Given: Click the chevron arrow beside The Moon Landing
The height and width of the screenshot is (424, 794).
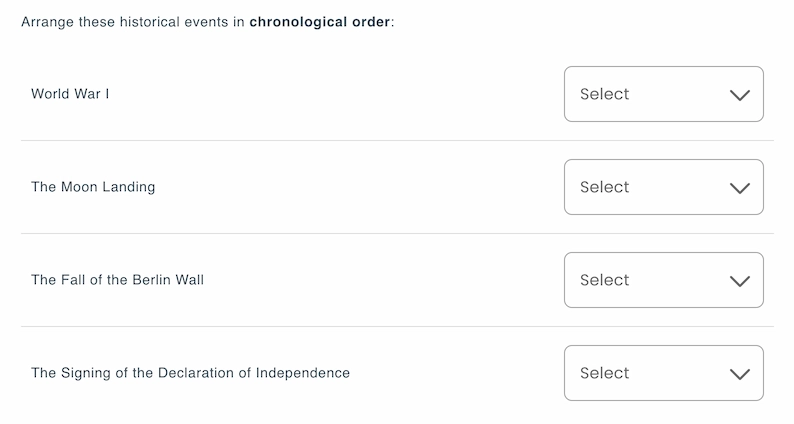Looking at the screenshot, I should pos(740,188).
